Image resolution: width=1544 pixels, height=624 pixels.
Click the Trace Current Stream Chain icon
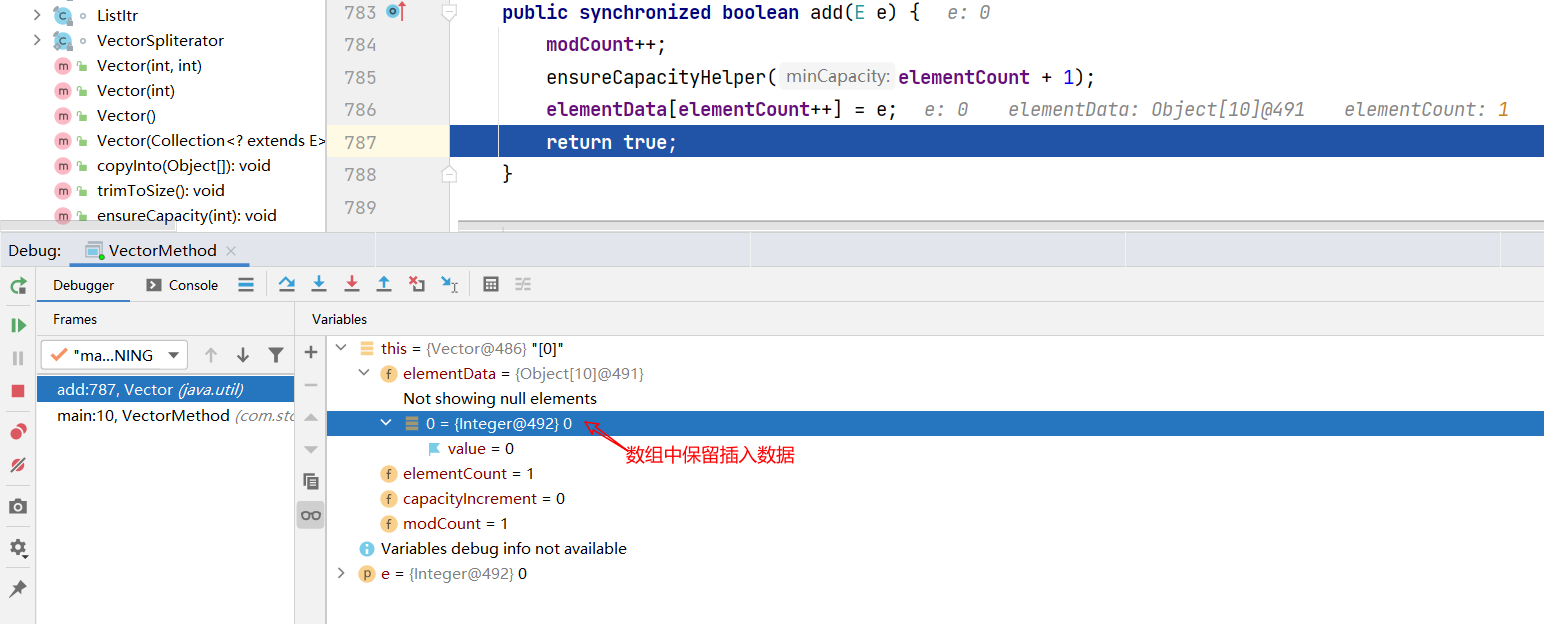(523, 284)
